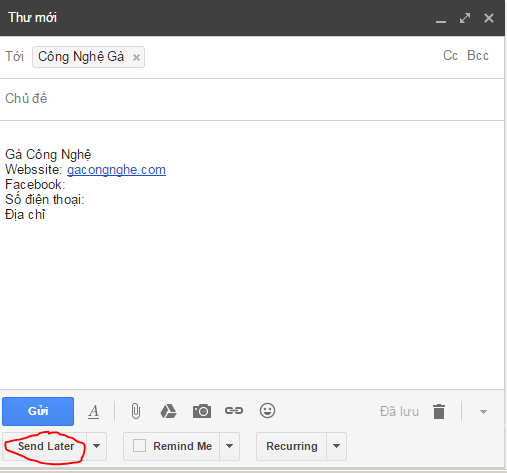Image resolution: width=507 pixels, height=473 pixels.
Task: Attach a file with paperclip icon
Action: click(x=136, y=411)
